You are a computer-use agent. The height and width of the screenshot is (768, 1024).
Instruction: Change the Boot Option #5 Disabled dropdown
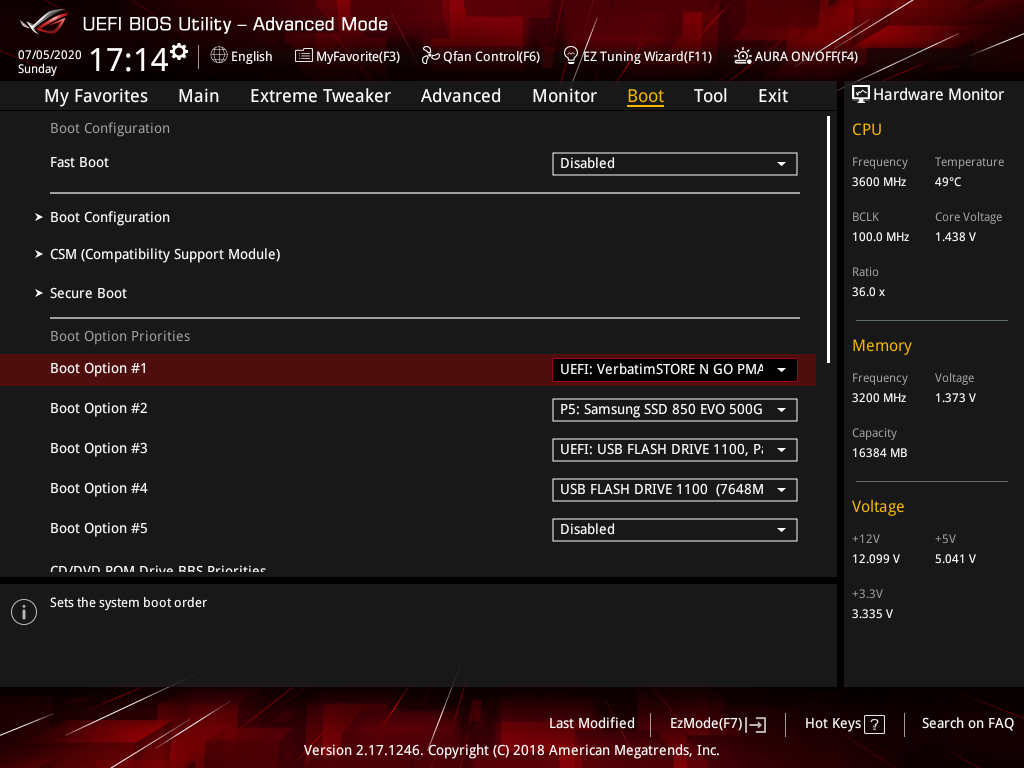pos(674,529)
